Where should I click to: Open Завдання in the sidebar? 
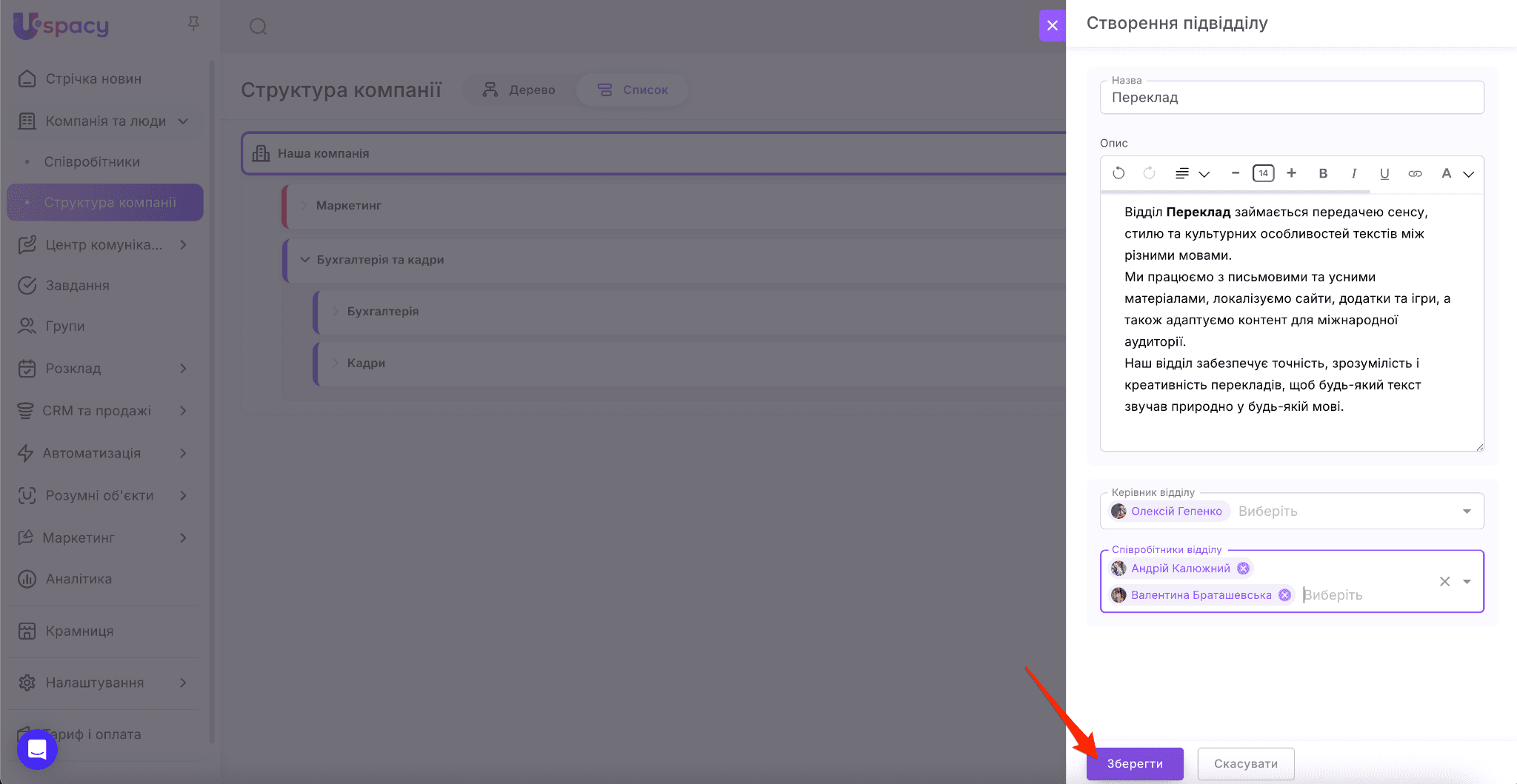tap(77, 286)
